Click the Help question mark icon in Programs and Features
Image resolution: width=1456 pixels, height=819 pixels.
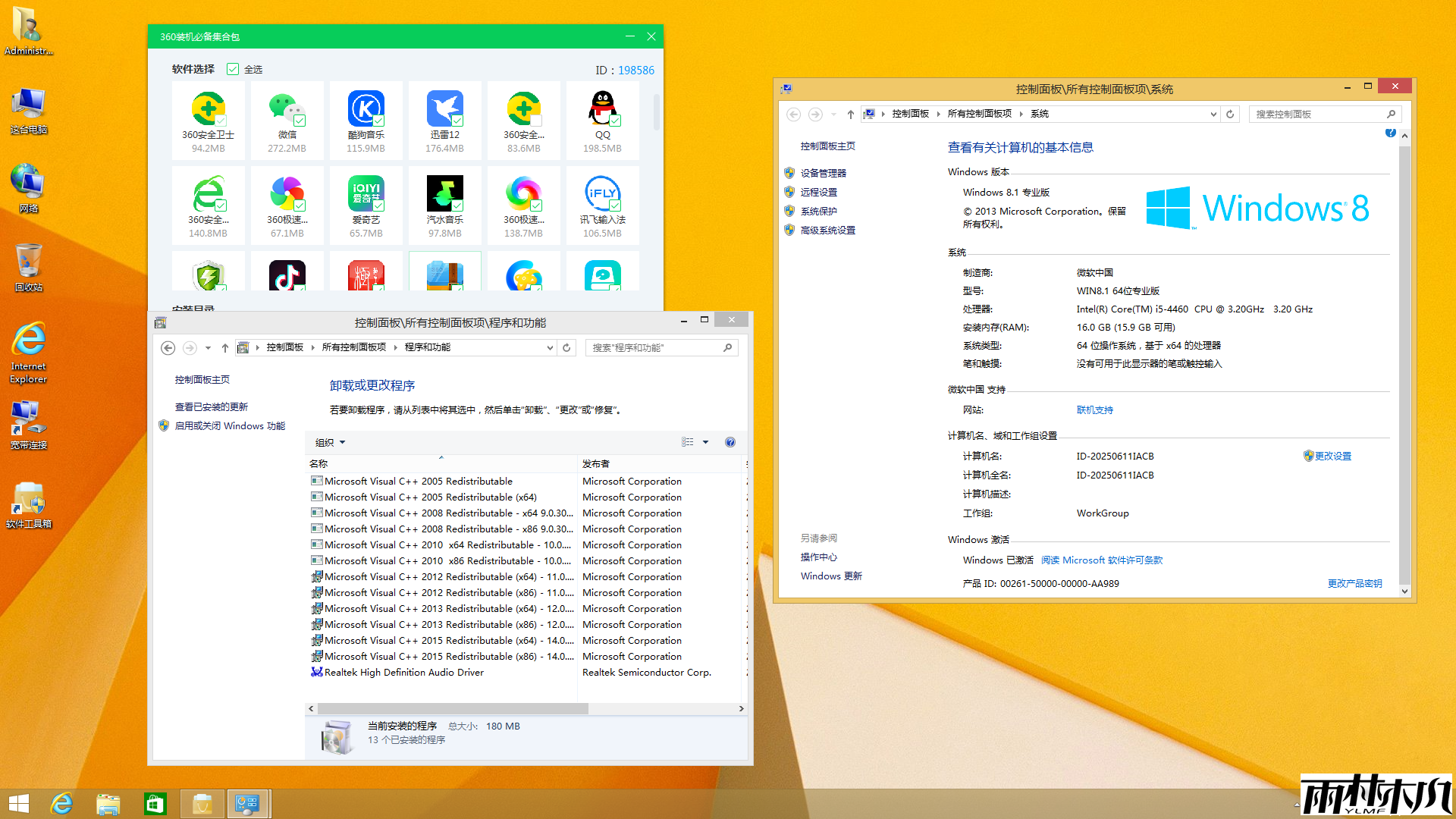(x=730, y=442)
